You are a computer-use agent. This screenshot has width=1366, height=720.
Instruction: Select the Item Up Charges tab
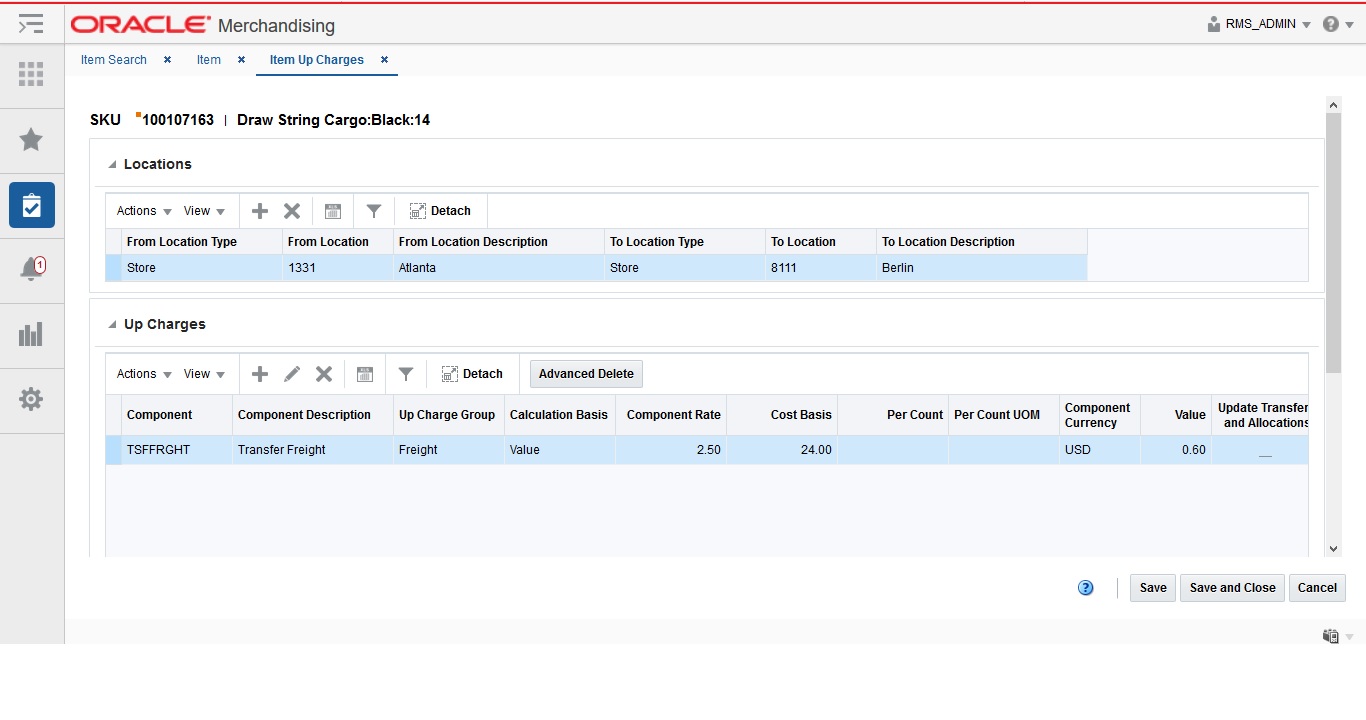coord(317,60)
